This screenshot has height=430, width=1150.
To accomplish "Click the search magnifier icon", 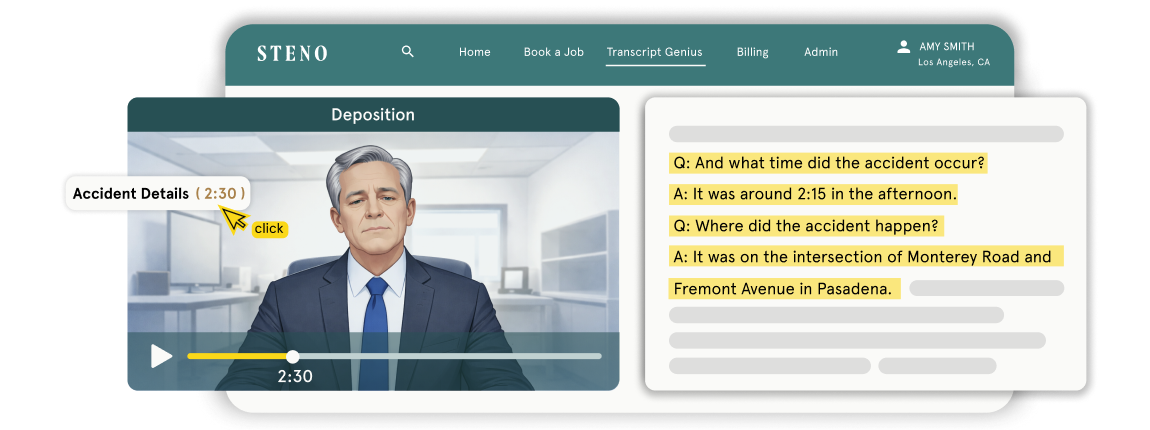I will point(407,52).
